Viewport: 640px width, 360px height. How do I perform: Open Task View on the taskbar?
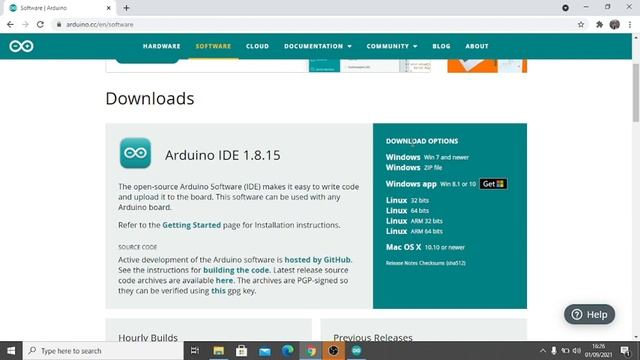click(x=195, y=351)
